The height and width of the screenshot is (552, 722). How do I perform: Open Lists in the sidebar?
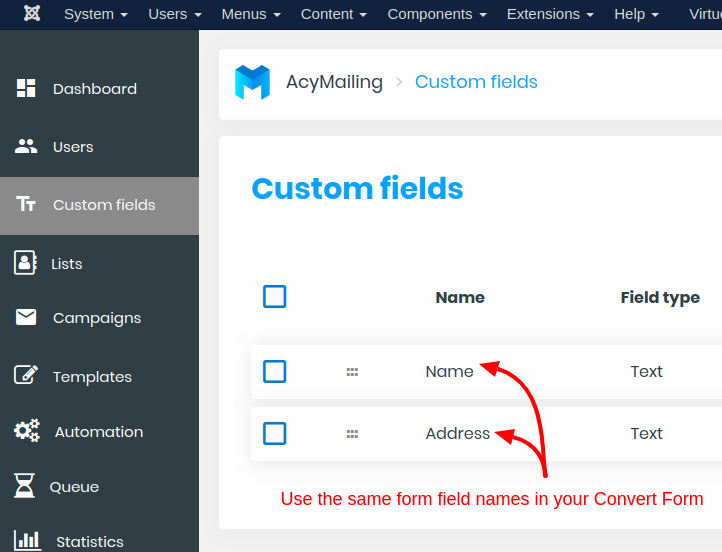[67, 264]
